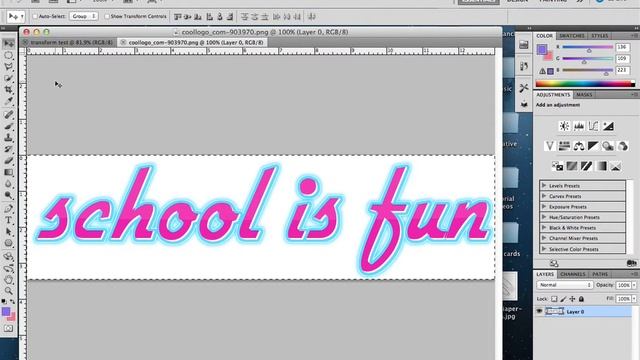This screenshot has width=640, height=360.
Task: Toggle the Auto-Select checkbox
Action: coord(35,16)
